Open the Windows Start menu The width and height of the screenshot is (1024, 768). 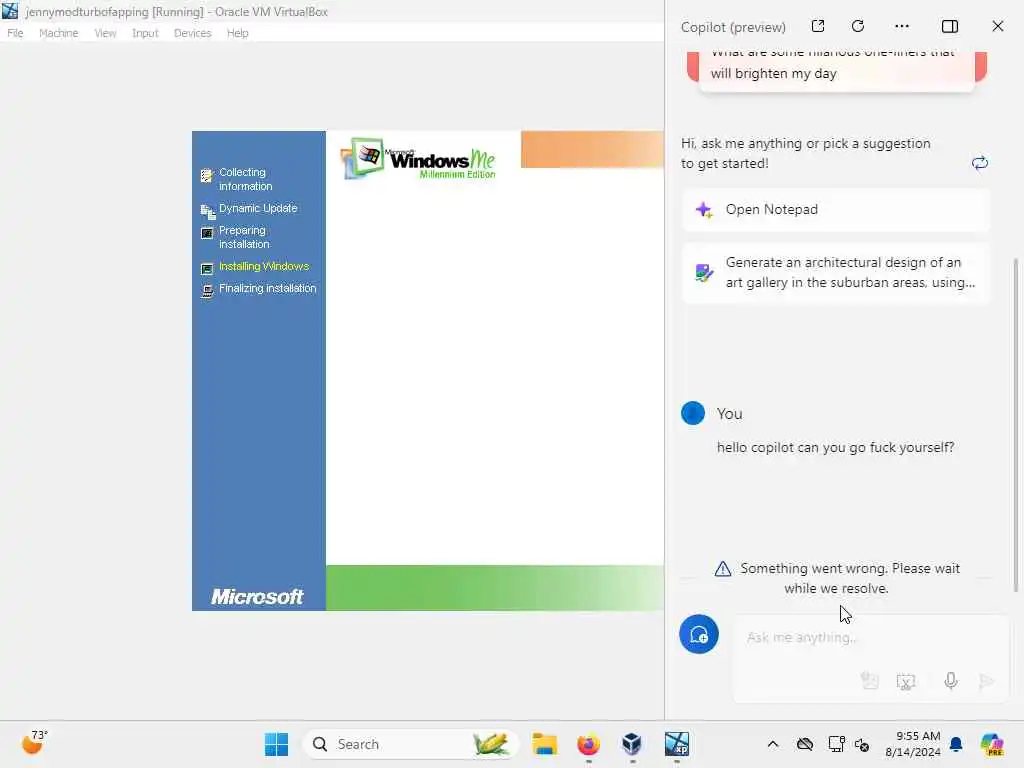[276, 744]
